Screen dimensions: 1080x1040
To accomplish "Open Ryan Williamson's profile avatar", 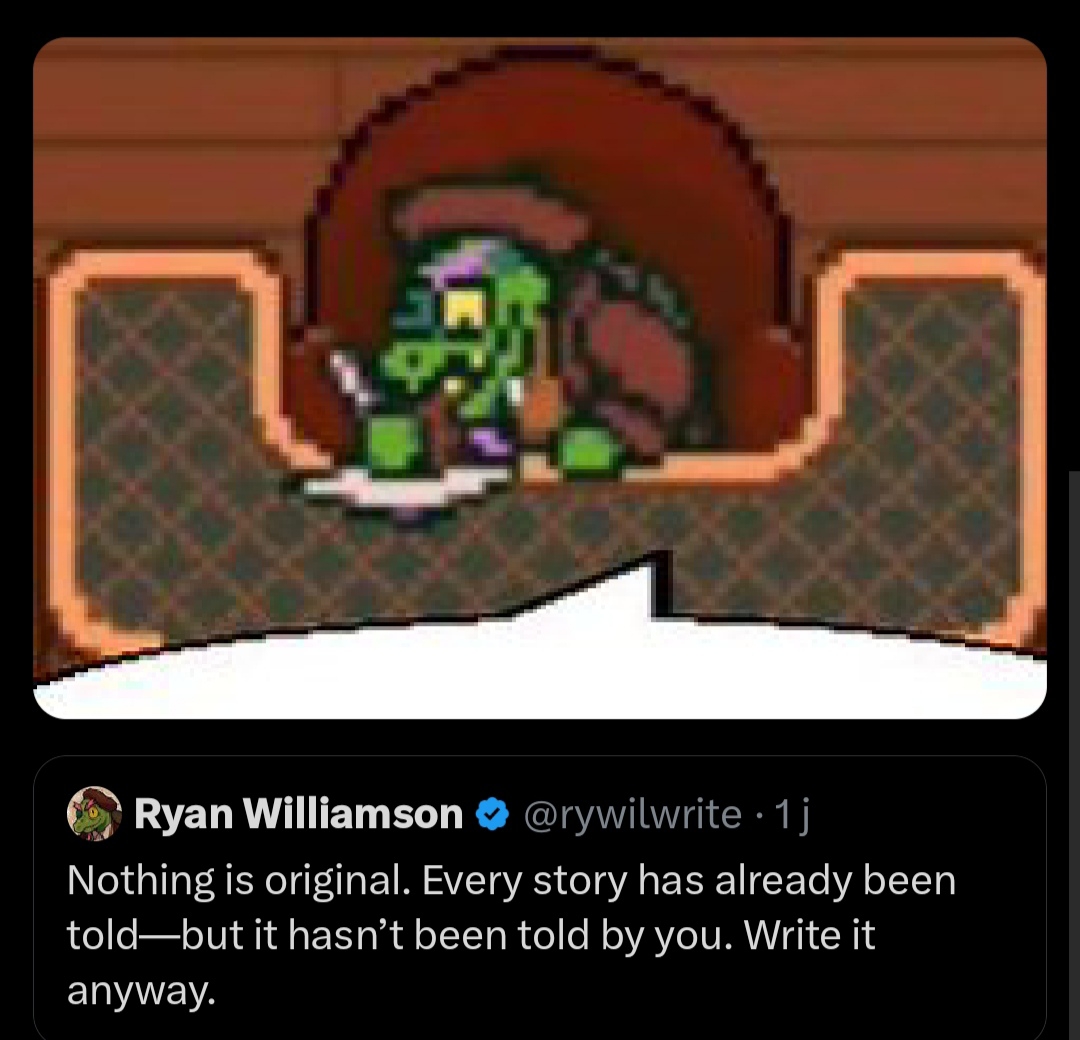I will coord(94,813).
